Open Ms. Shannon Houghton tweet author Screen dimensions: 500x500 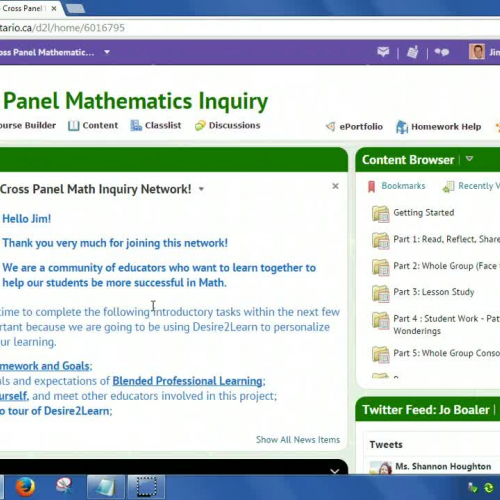pos(443,466)
